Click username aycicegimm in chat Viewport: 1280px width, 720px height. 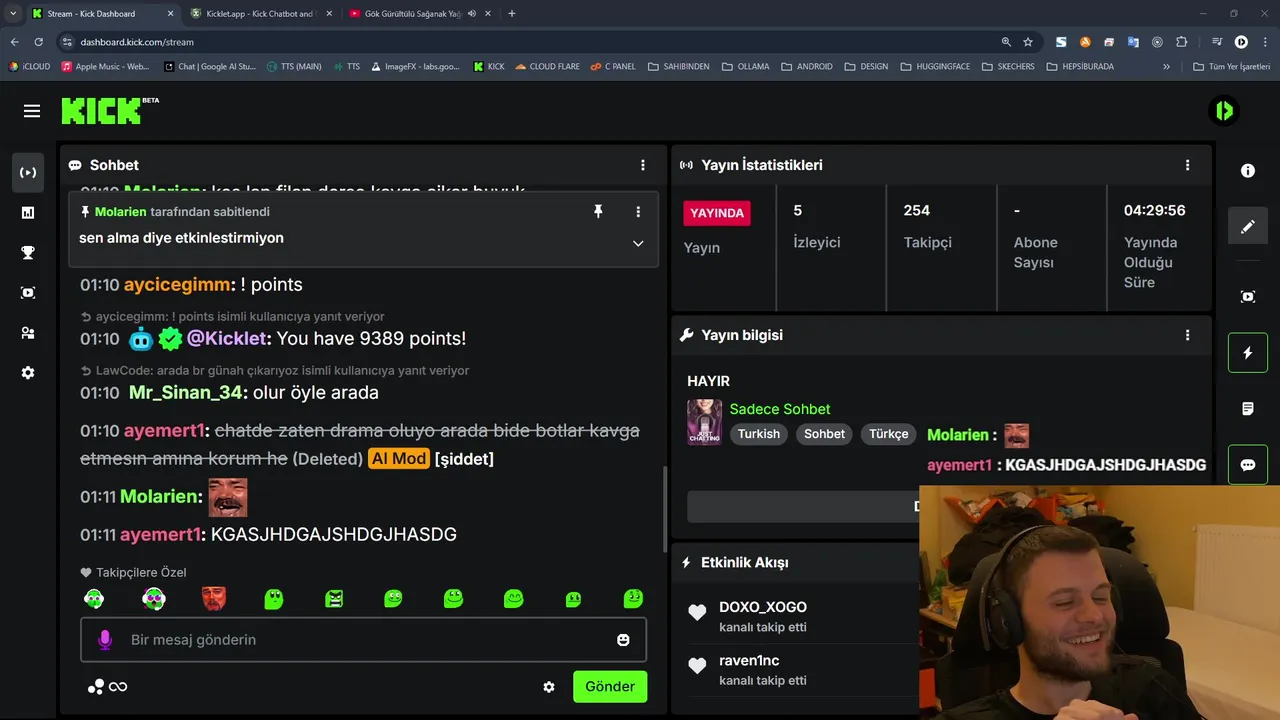[x=177, y=284]
